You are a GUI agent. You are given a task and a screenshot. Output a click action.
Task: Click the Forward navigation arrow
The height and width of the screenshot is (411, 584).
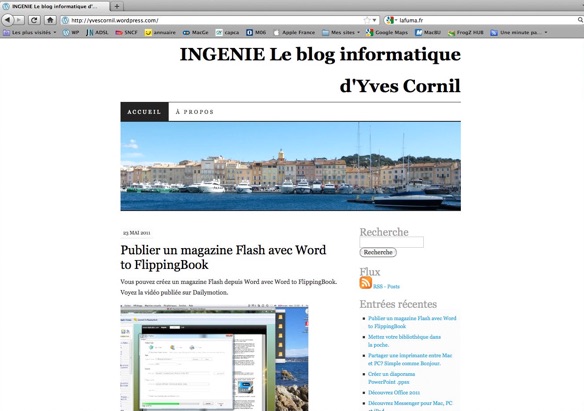click(x=19, y=20)
